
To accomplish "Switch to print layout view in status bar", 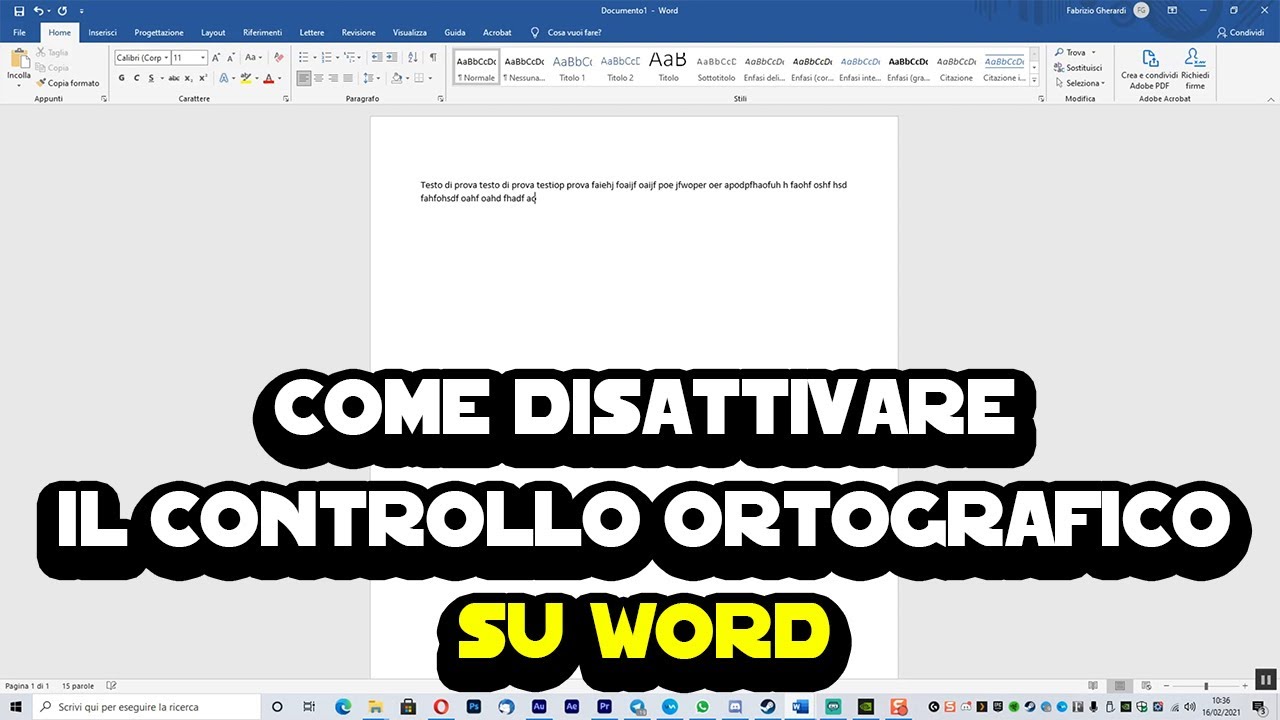I will (x=1121, y=686).
